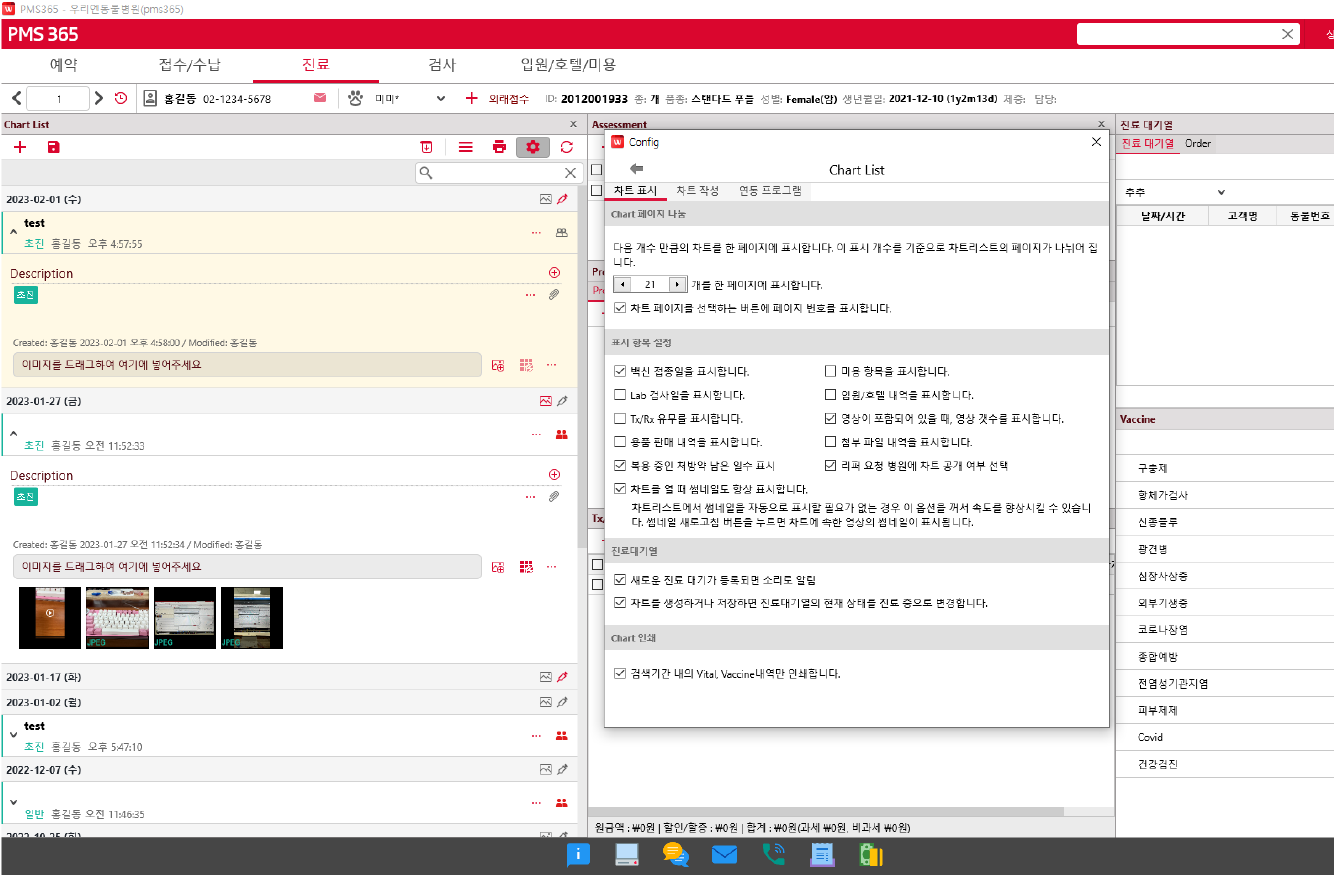Toggle '새로운 진료 대기가 등록되면 소리로 알림' checkbox
The image size is (1334, 875).
click(621, 580)
